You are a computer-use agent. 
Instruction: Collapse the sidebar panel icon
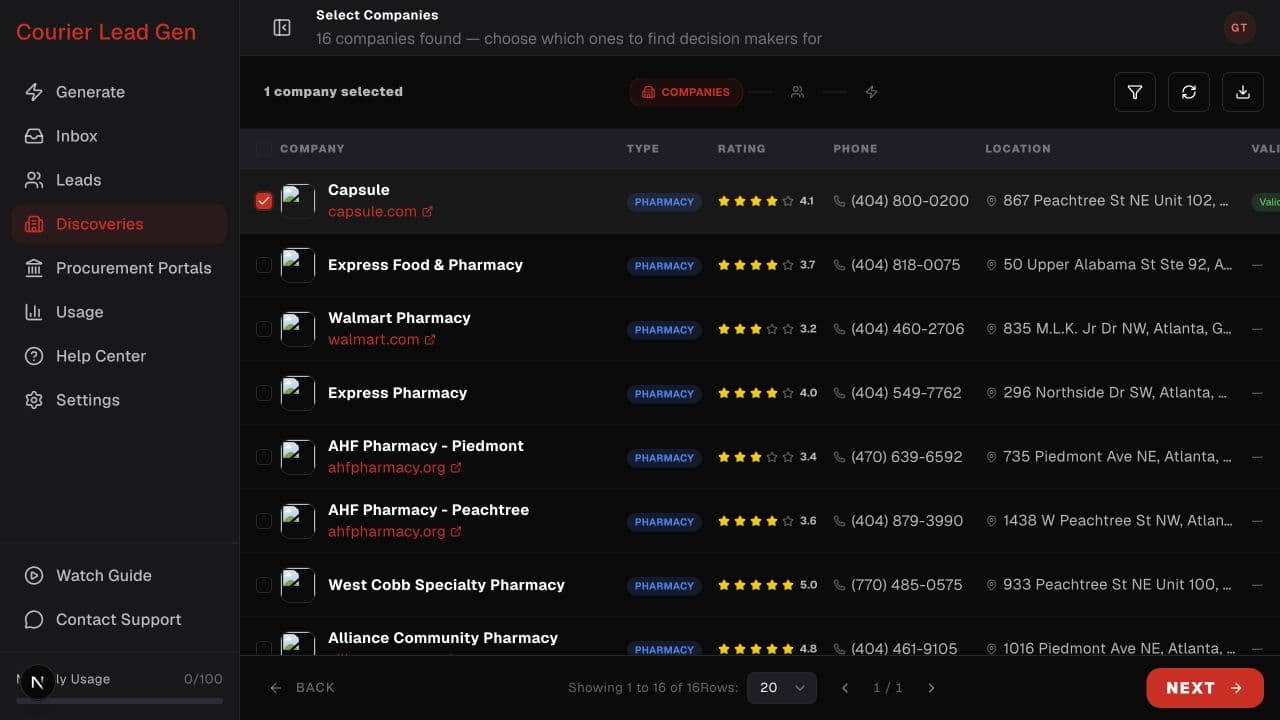click(x=282, y=28)
